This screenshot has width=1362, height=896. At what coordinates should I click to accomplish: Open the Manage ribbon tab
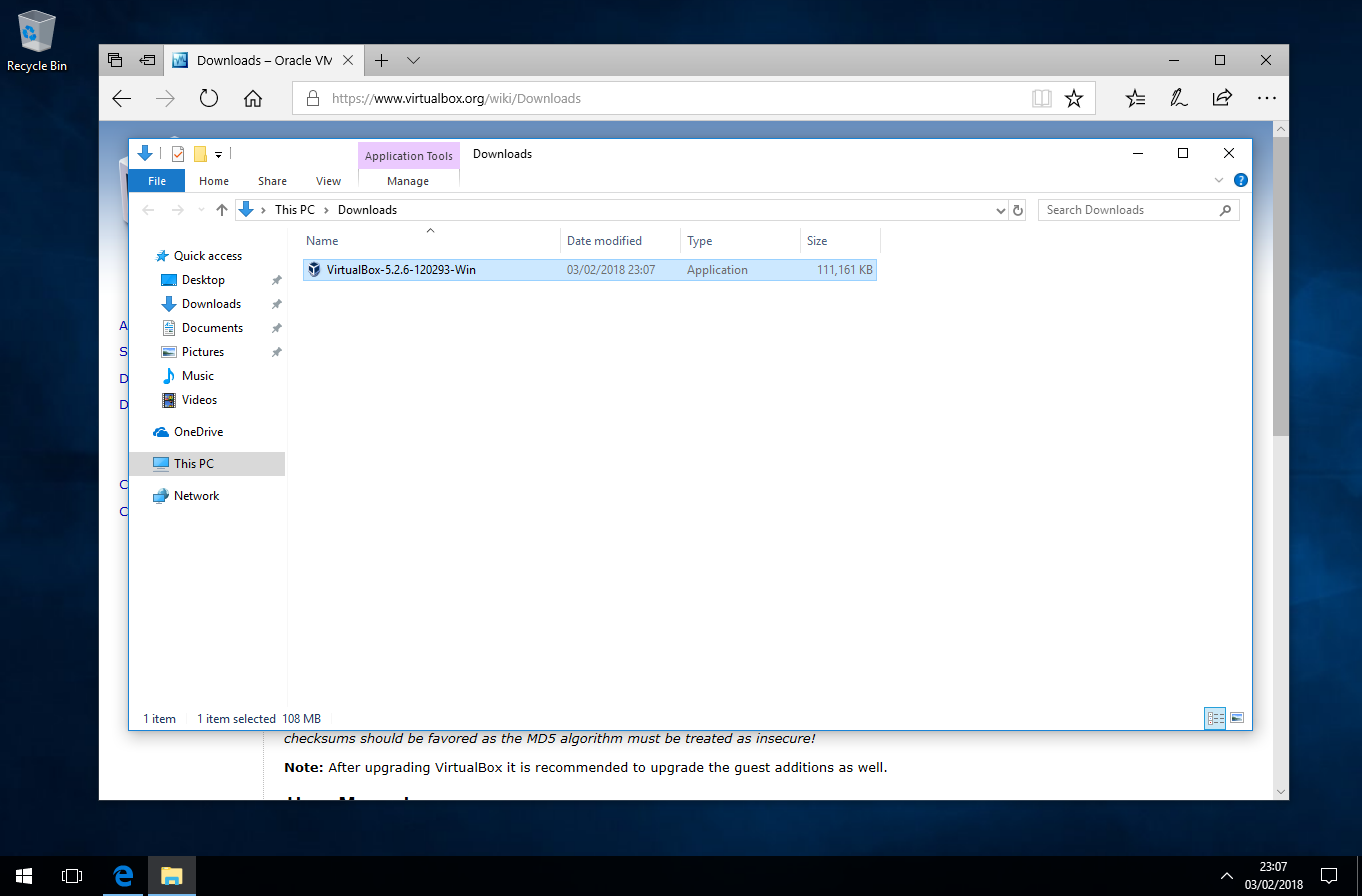click(408, 181)
